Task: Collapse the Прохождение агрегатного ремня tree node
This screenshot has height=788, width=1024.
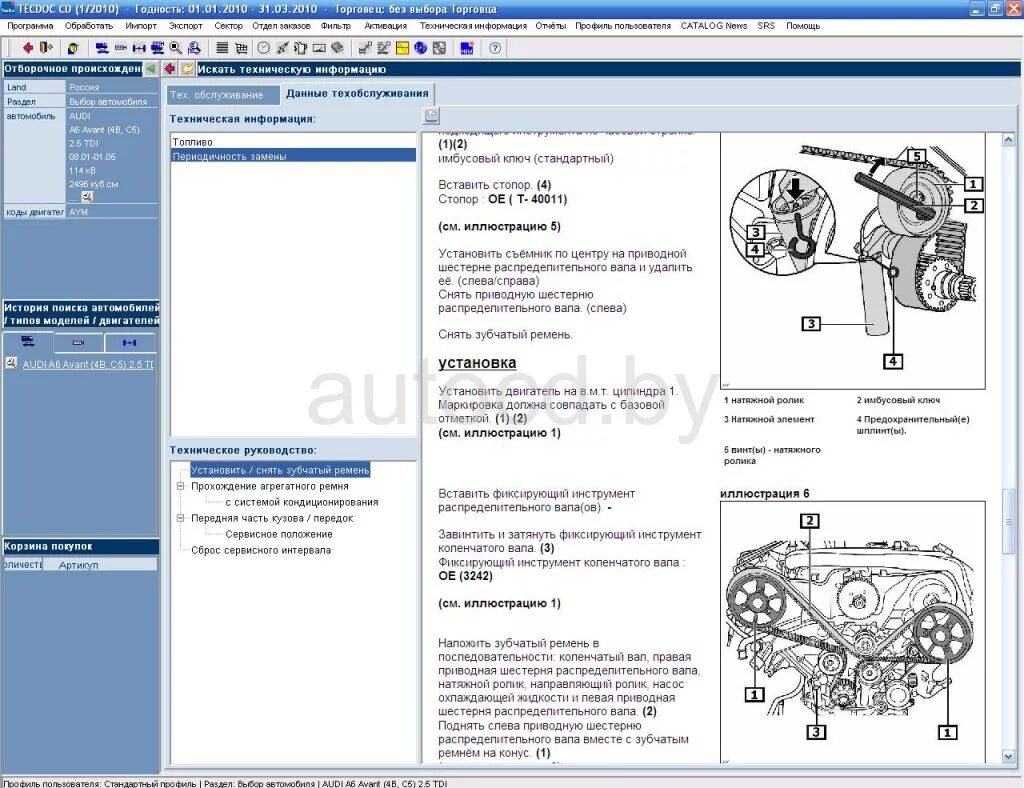Action: (180, 486)
